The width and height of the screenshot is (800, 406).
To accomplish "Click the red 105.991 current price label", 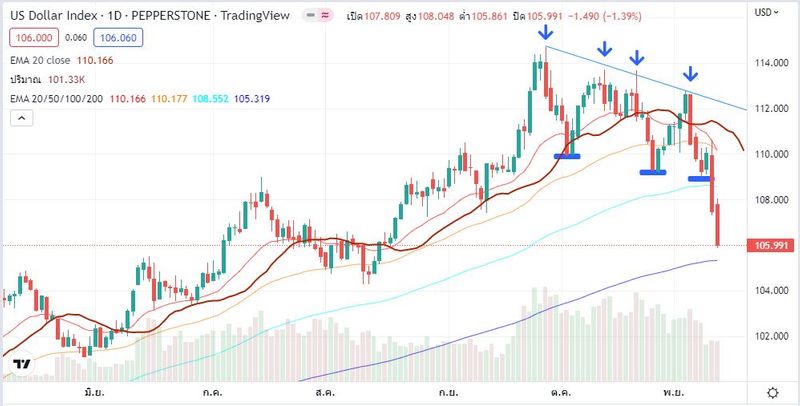I will click(x=771, y=246).
